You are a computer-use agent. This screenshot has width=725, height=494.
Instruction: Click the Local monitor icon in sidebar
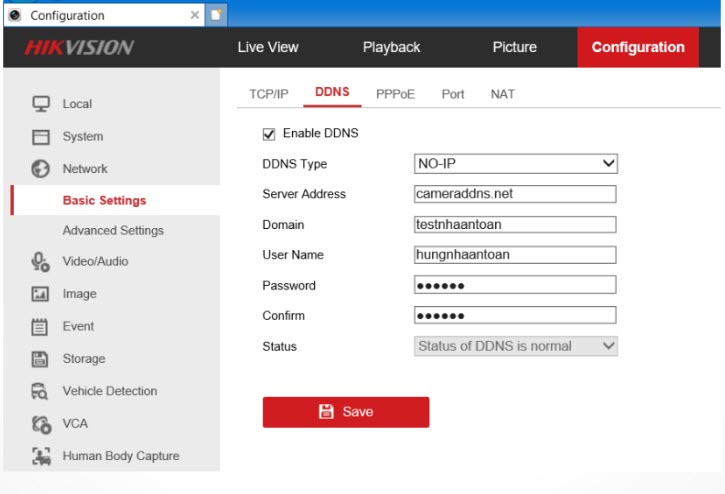[41, 104]
